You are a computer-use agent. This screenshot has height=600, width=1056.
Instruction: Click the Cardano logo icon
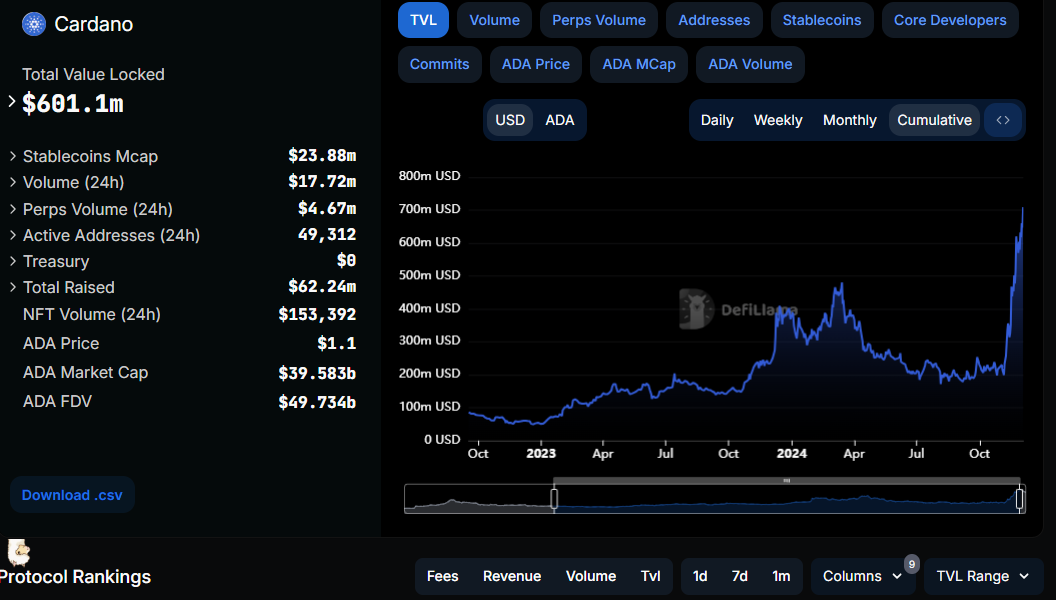coord(34,24)
